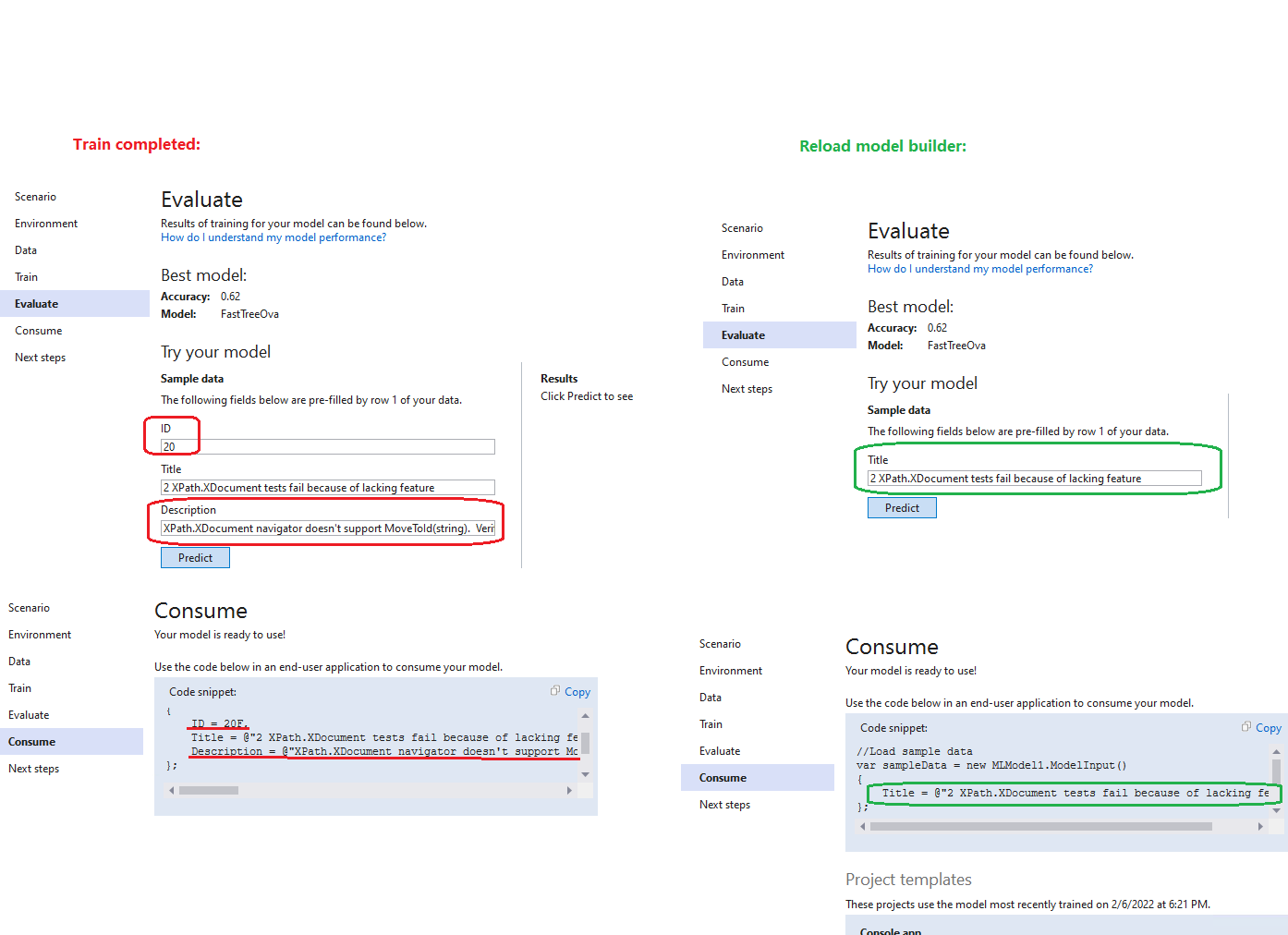
Task: Select Evaluate in the left sidebar
Action: pos(36,303)
